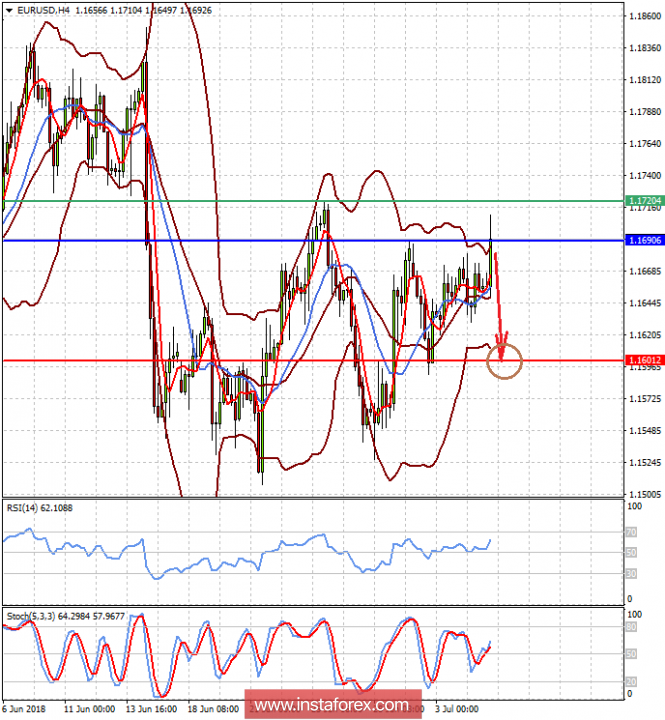This screenshot has width=665, height=720.
Task: Select the green 1.17204 price label
Action: [645, 201]
